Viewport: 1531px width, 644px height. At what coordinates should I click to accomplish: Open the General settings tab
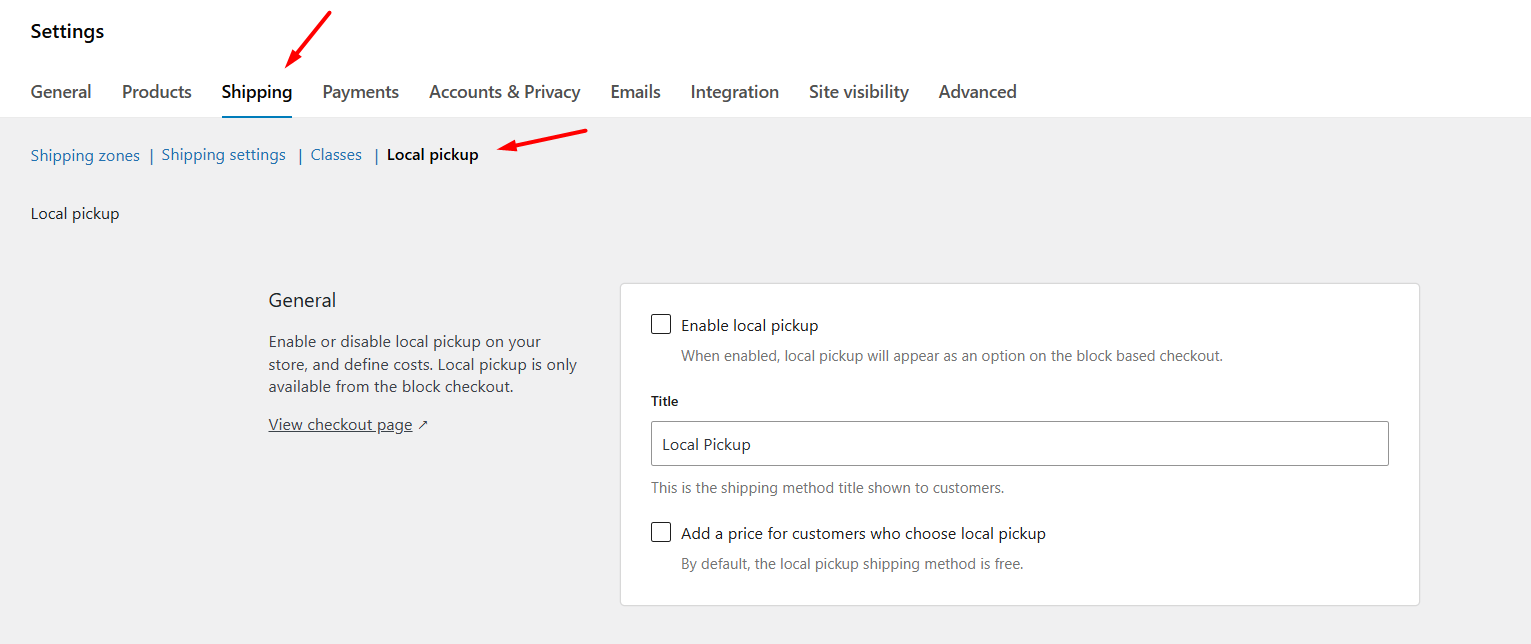click(x=61, y=92)
